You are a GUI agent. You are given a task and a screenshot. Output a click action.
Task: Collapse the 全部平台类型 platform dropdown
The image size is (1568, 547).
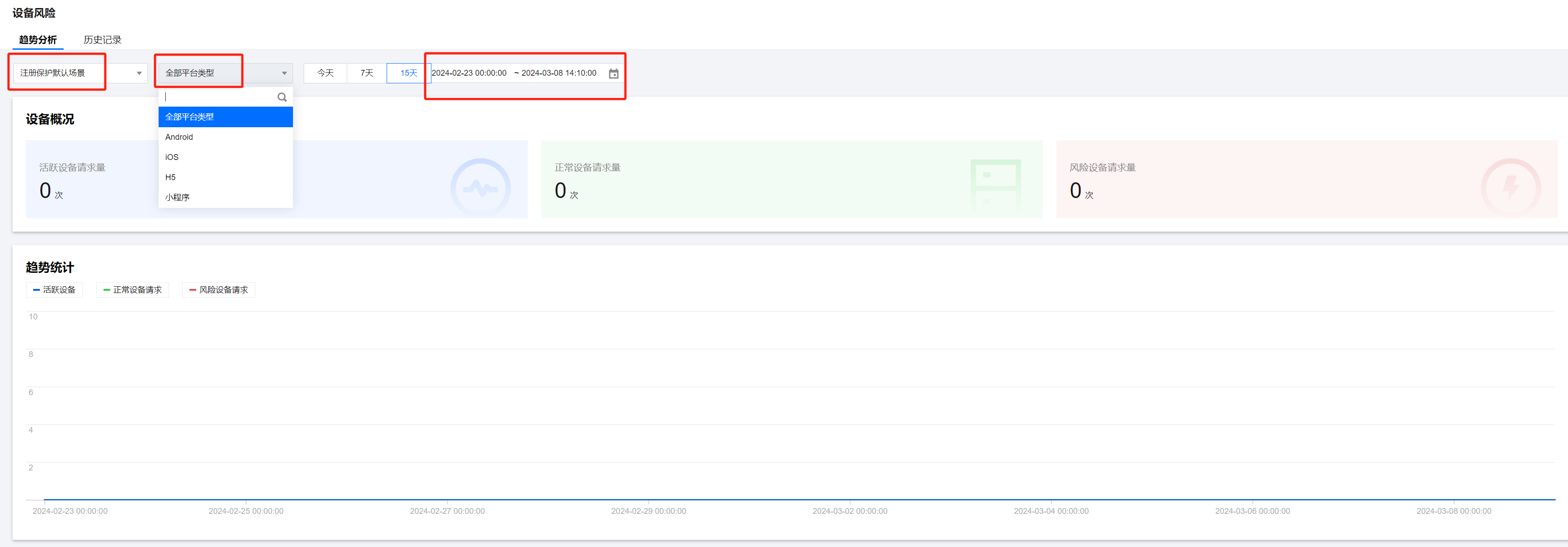click(x=225, y=73)
